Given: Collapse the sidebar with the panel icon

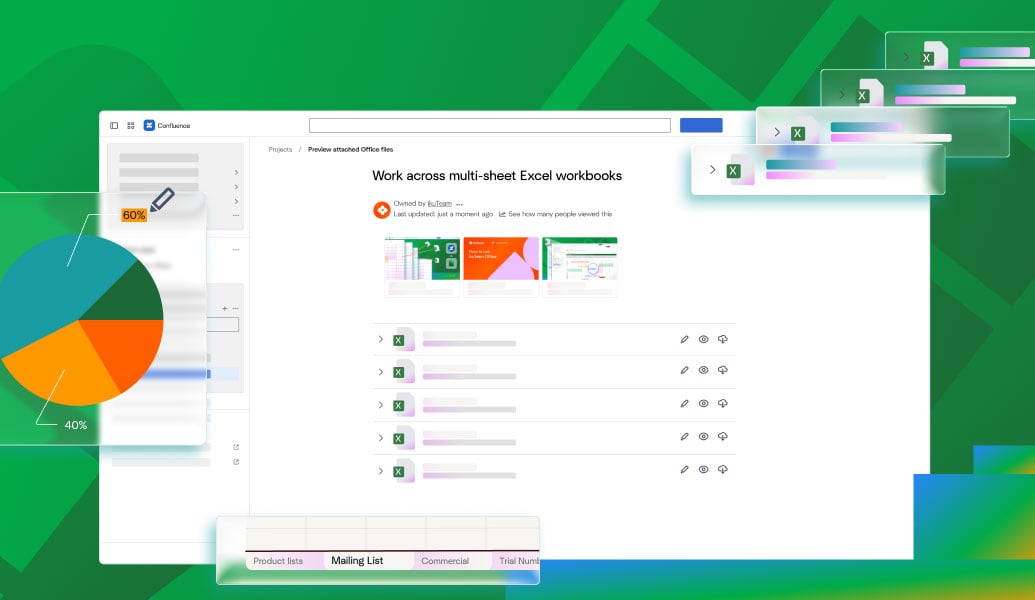Looking at the screenshot, I should point(113,125).
